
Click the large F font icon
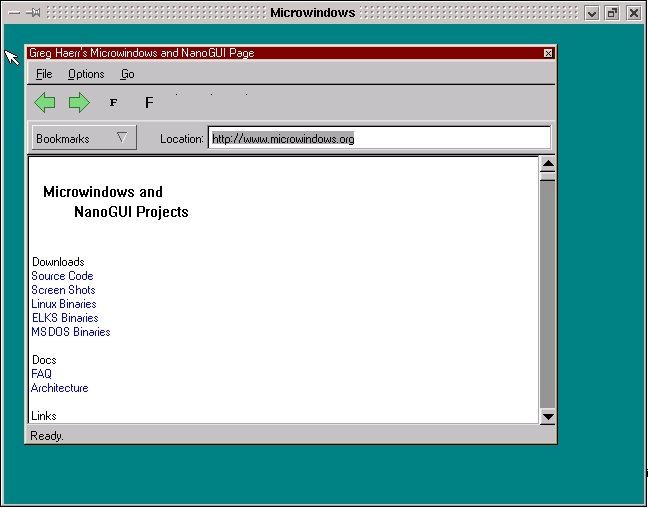149,103
